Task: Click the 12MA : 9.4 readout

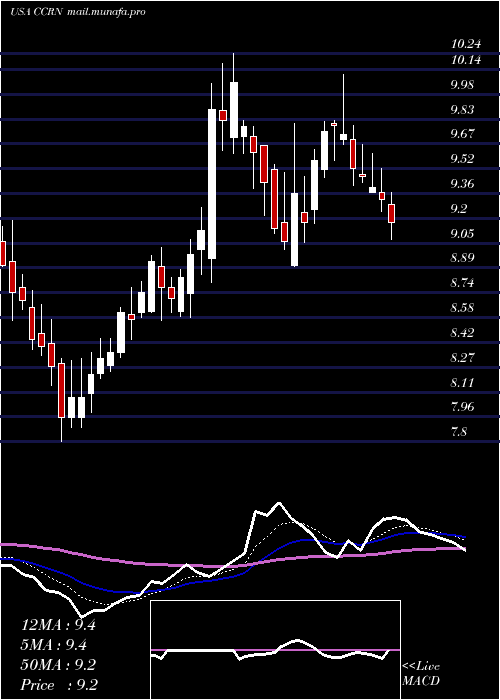Action: (x=58, y=625)
